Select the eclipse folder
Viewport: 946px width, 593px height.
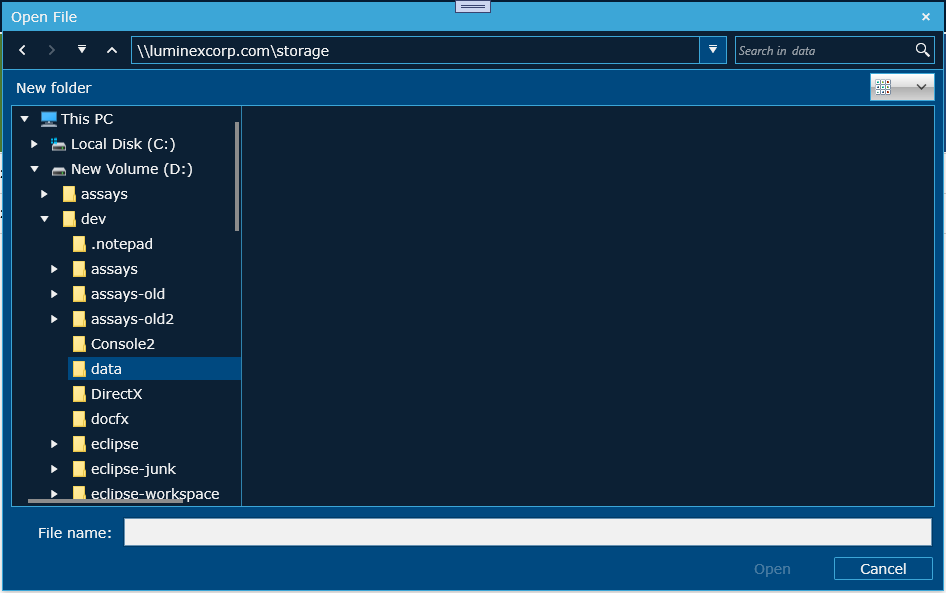point(115,444)
